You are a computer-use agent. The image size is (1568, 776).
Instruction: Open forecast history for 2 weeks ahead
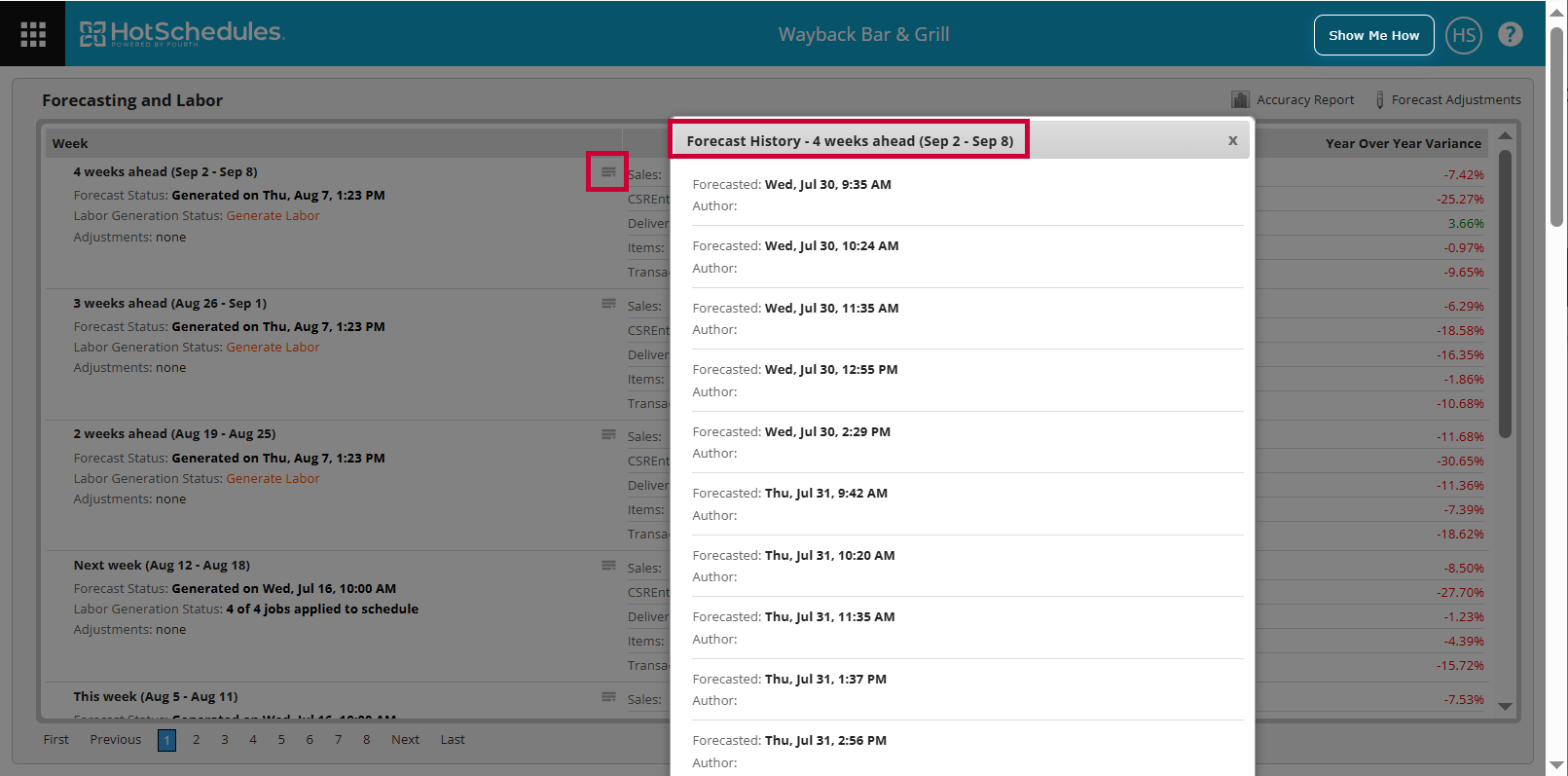[608, 434]
